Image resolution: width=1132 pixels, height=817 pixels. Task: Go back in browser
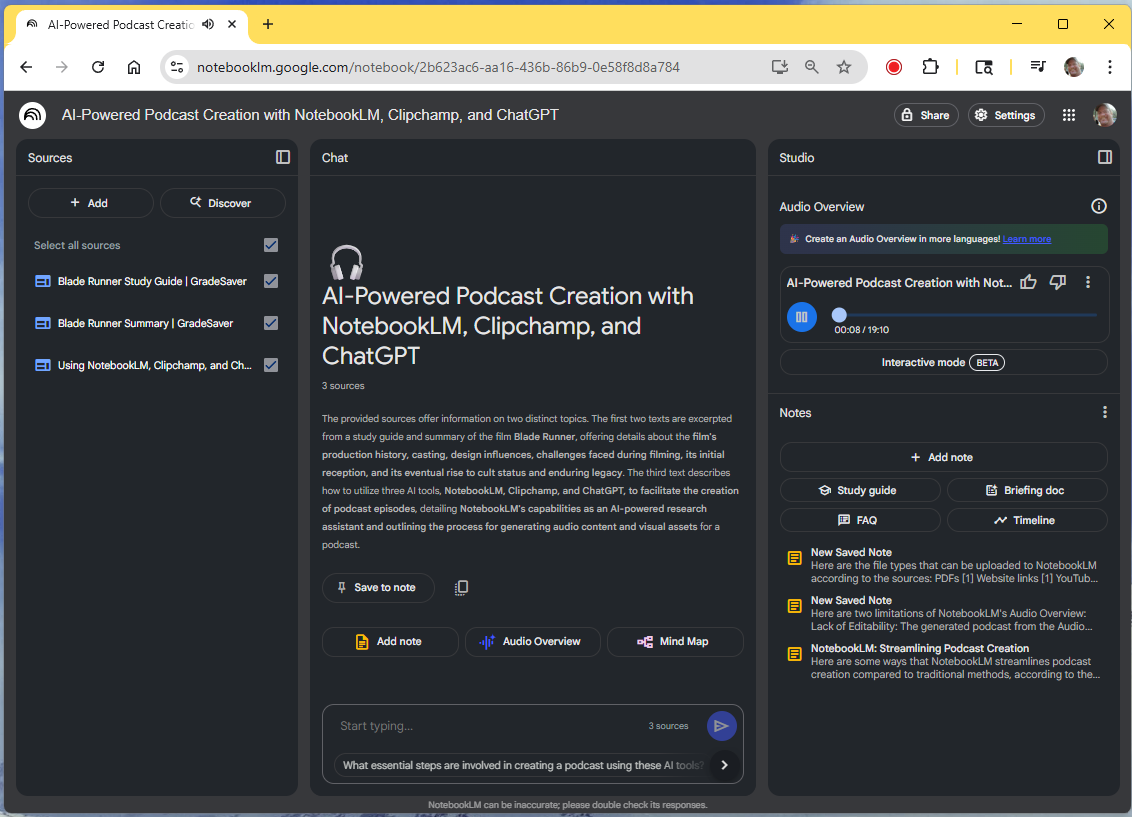pyautogui.click(x=27, y=67)
